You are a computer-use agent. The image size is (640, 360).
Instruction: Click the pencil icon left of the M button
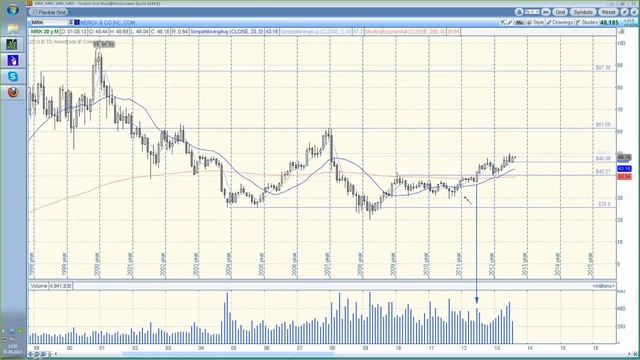(510, 23)
